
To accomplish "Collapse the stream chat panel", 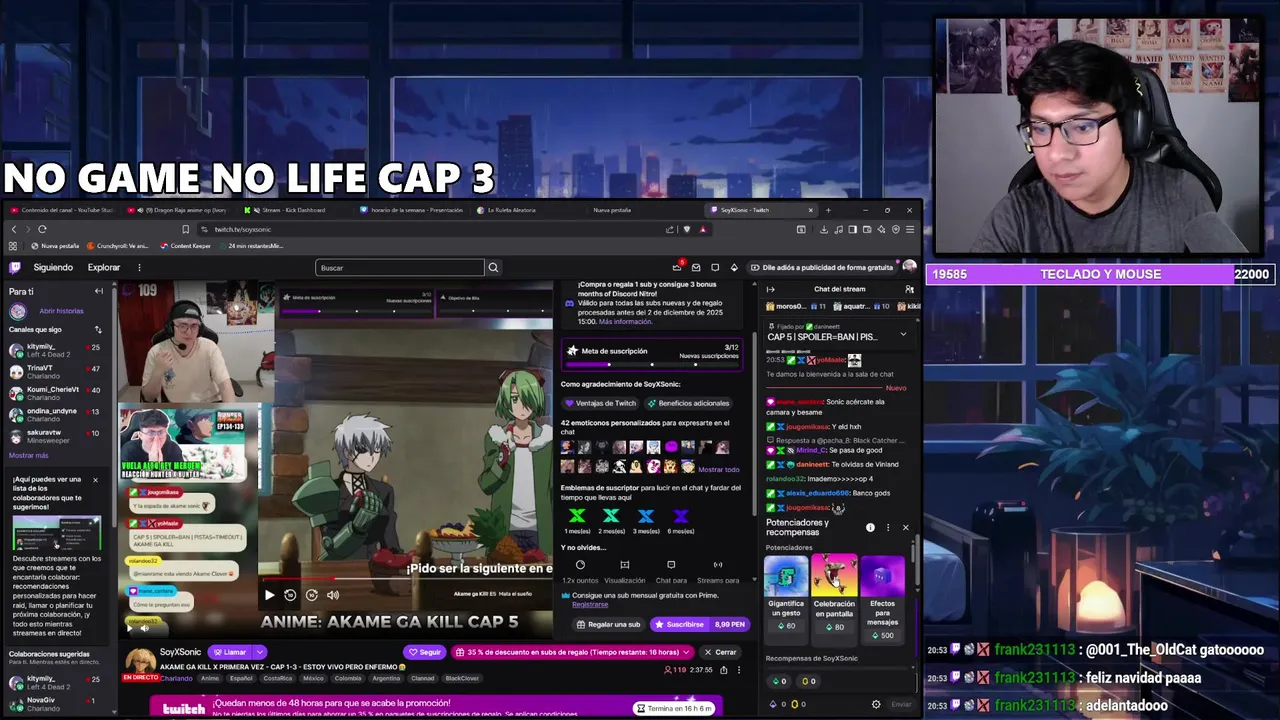I will pos(770,289).
